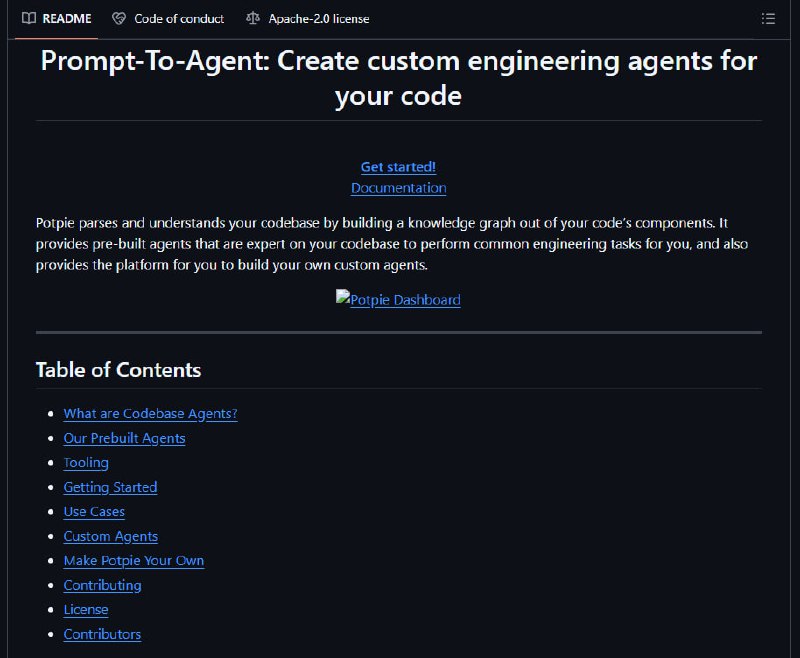The height and width of the screenshot is (658, 800).
Task: Go to Our Prebuilt Agents section
Action: (x=124, y=438)
